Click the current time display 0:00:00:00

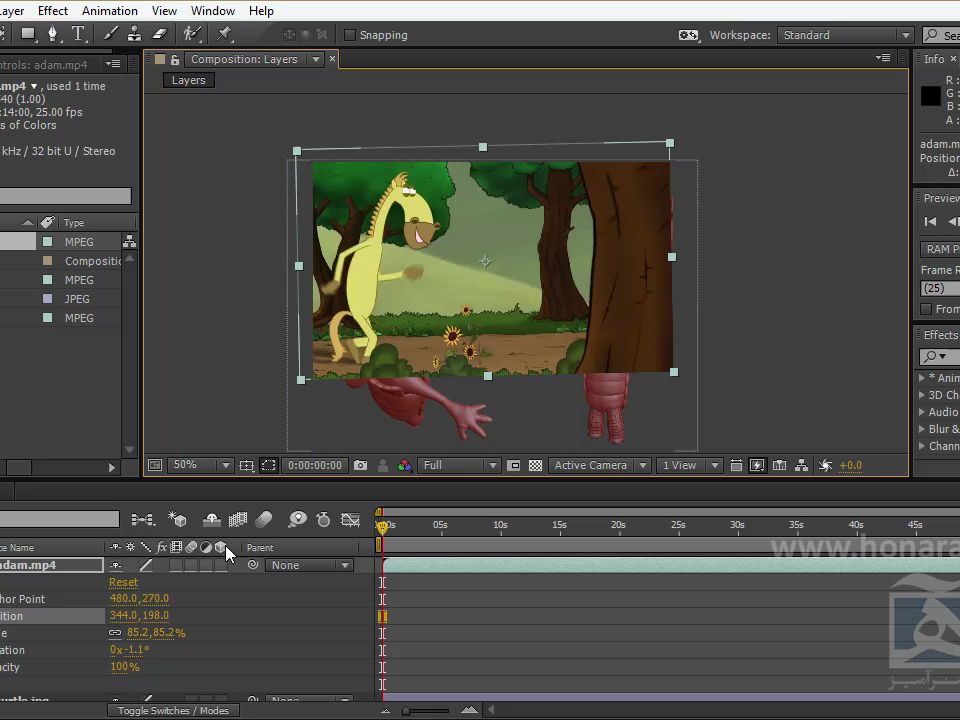tap(315, 465)
